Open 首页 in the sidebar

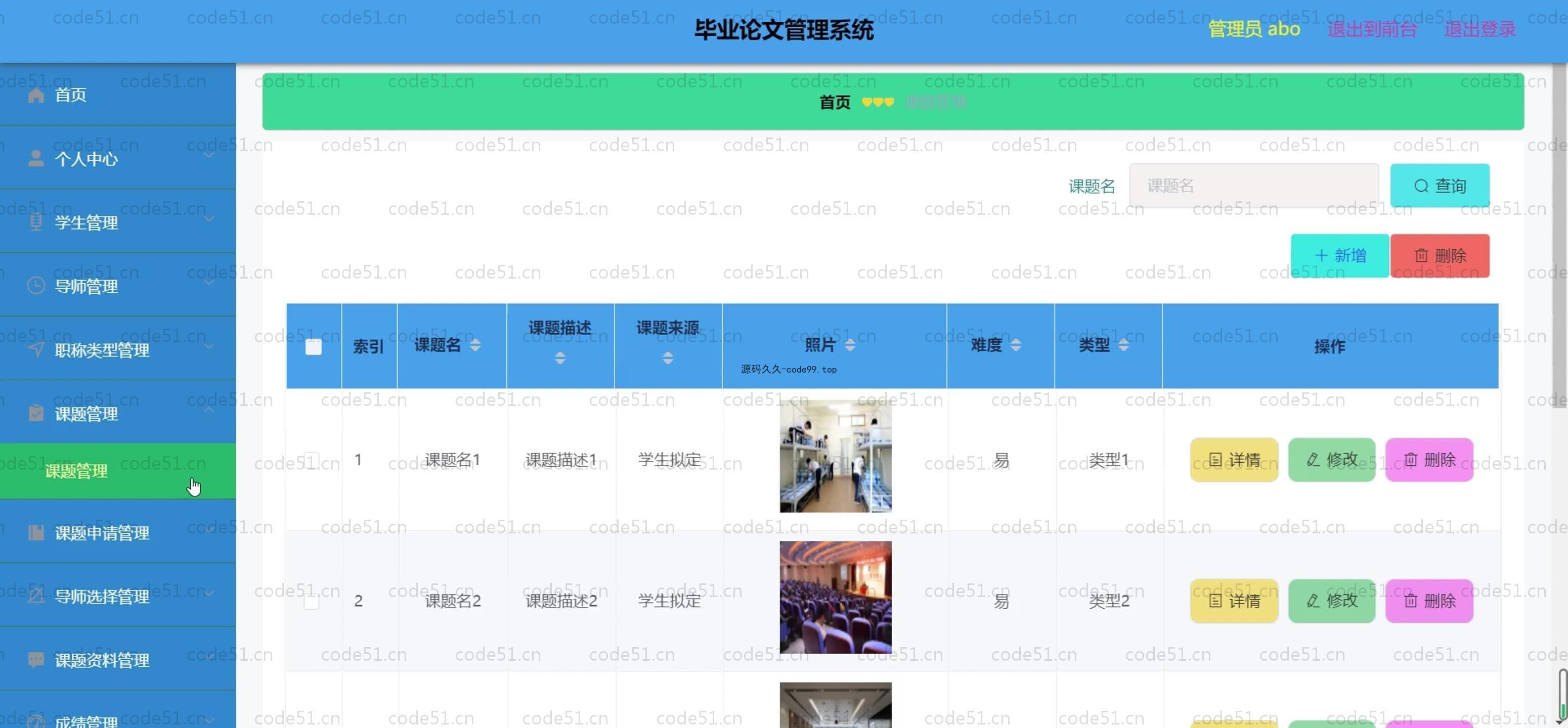click(x=117, y=95)
